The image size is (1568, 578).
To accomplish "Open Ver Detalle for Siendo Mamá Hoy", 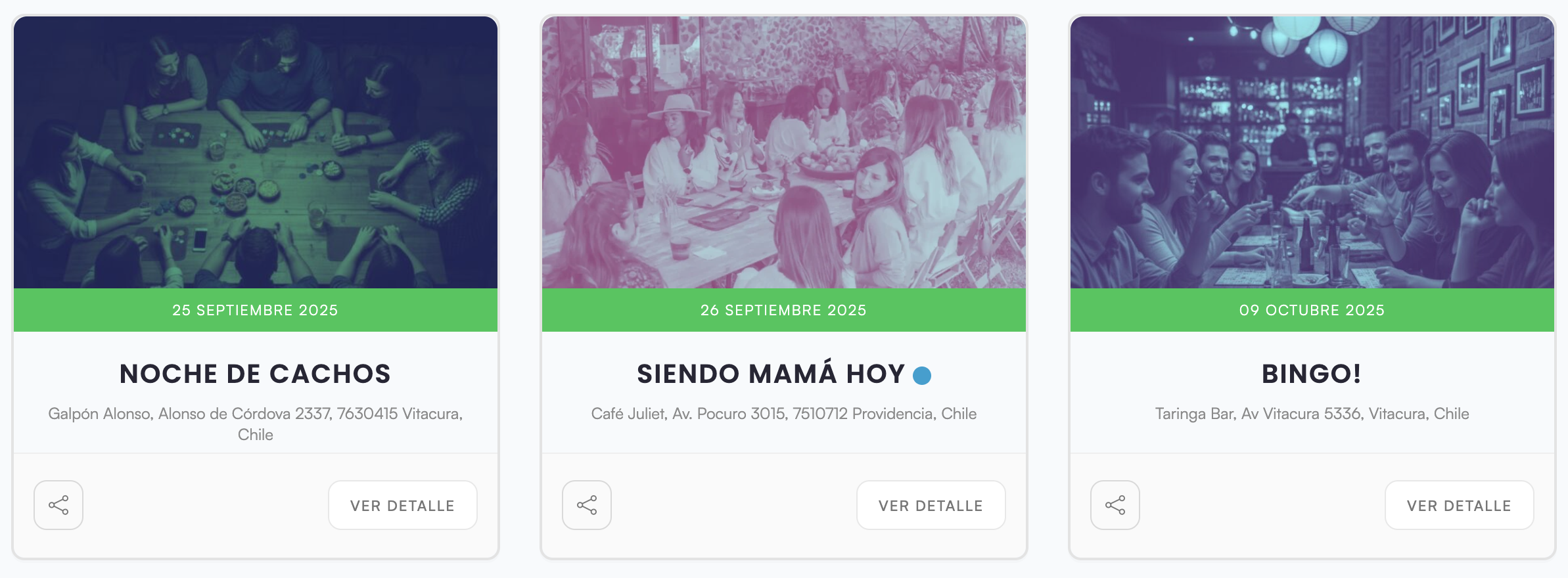I will [931, 505].
